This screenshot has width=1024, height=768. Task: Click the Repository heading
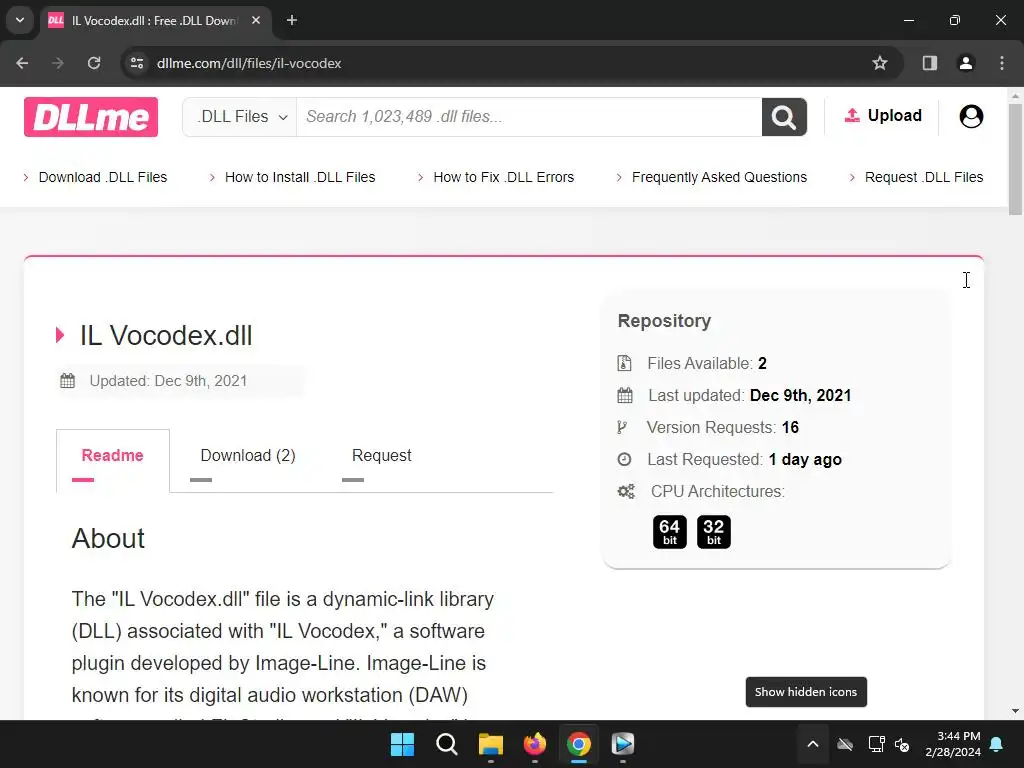click(x=664, y=321)
